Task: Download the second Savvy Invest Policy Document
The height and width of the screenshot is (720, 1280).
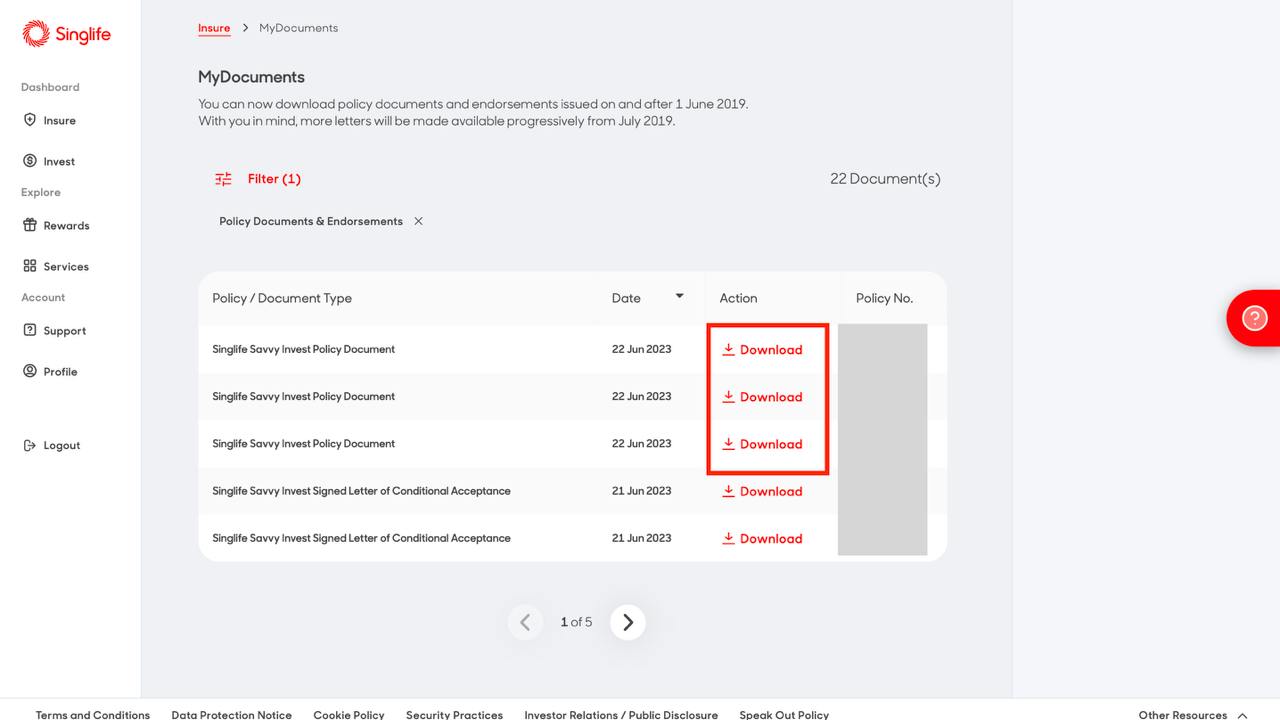Action: 762,397
